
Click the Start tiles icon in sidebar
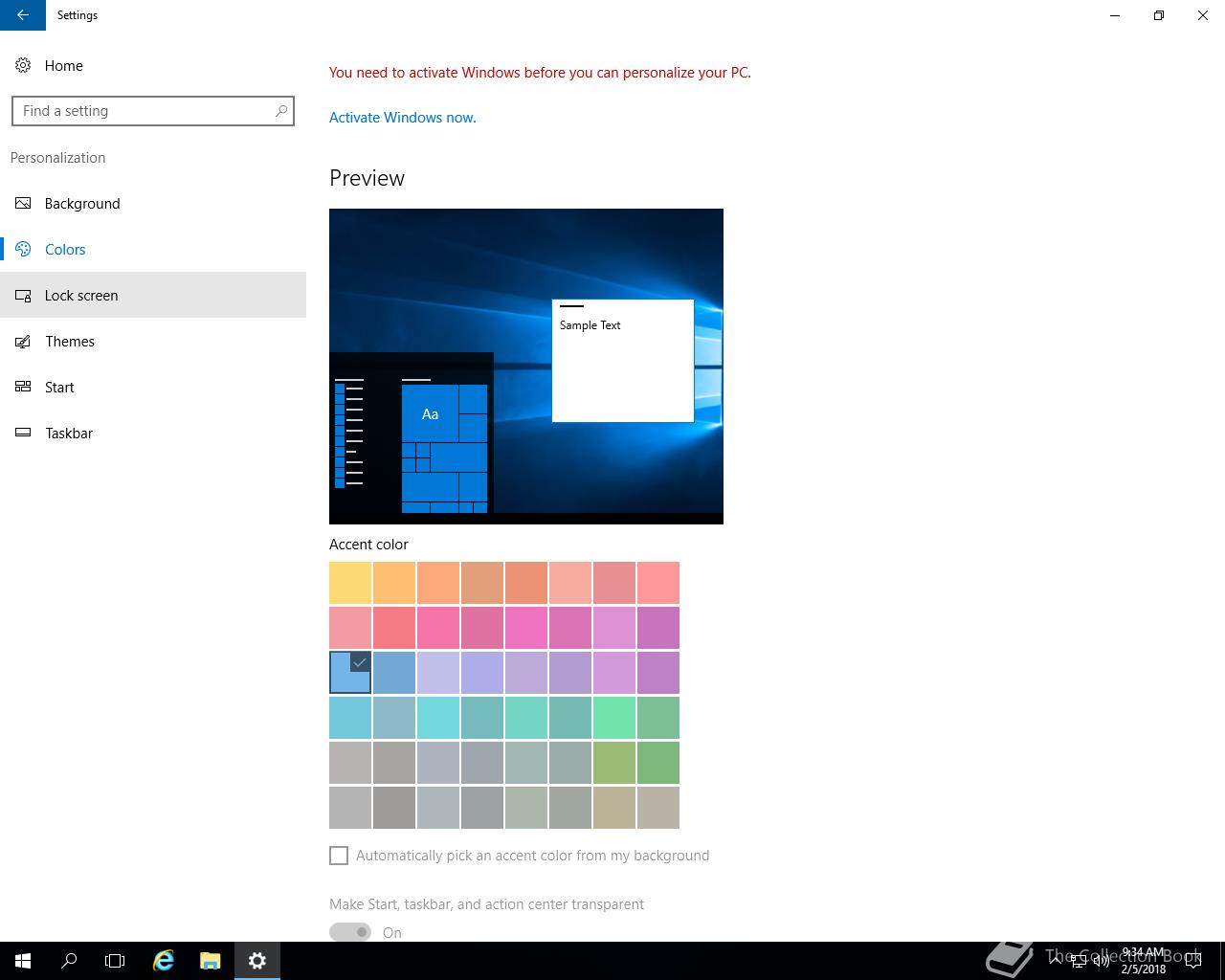click(23, 387)
